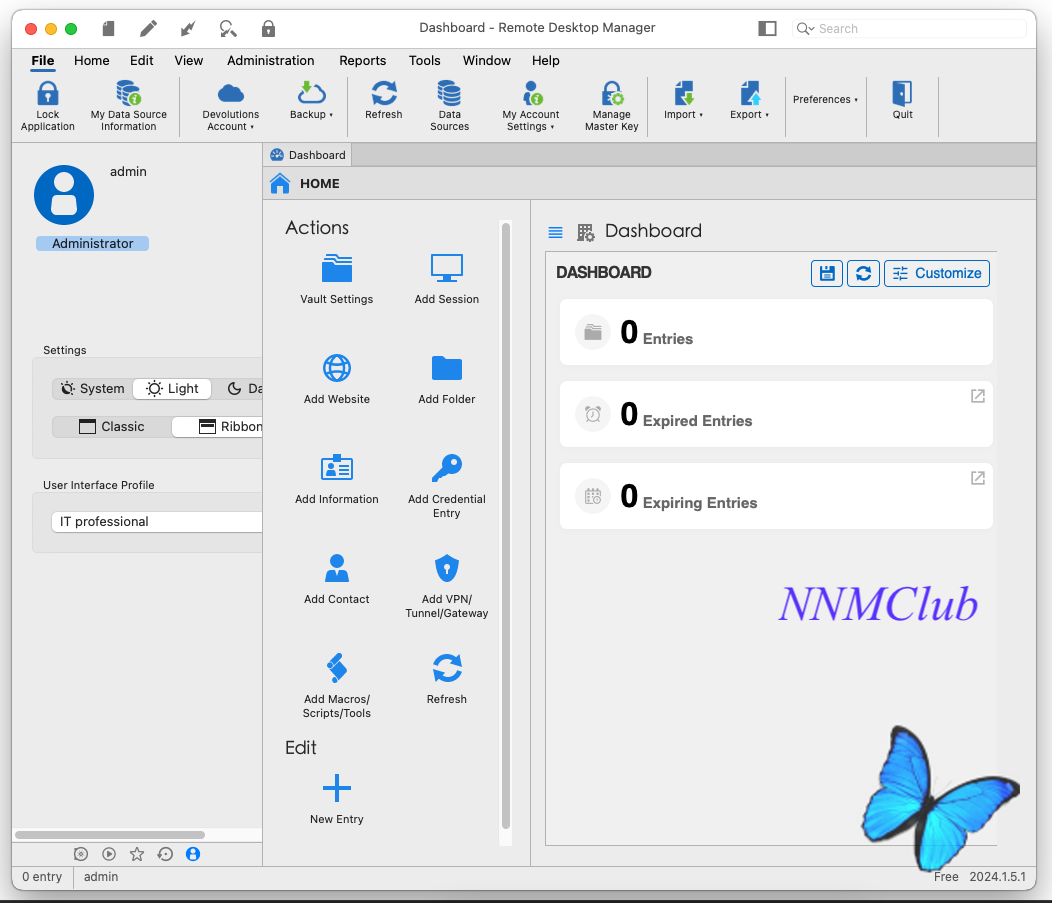Open Preferences dropdown
This screenshot has width=1052, height=903.
pyautogui.click(x=825, y=99)
